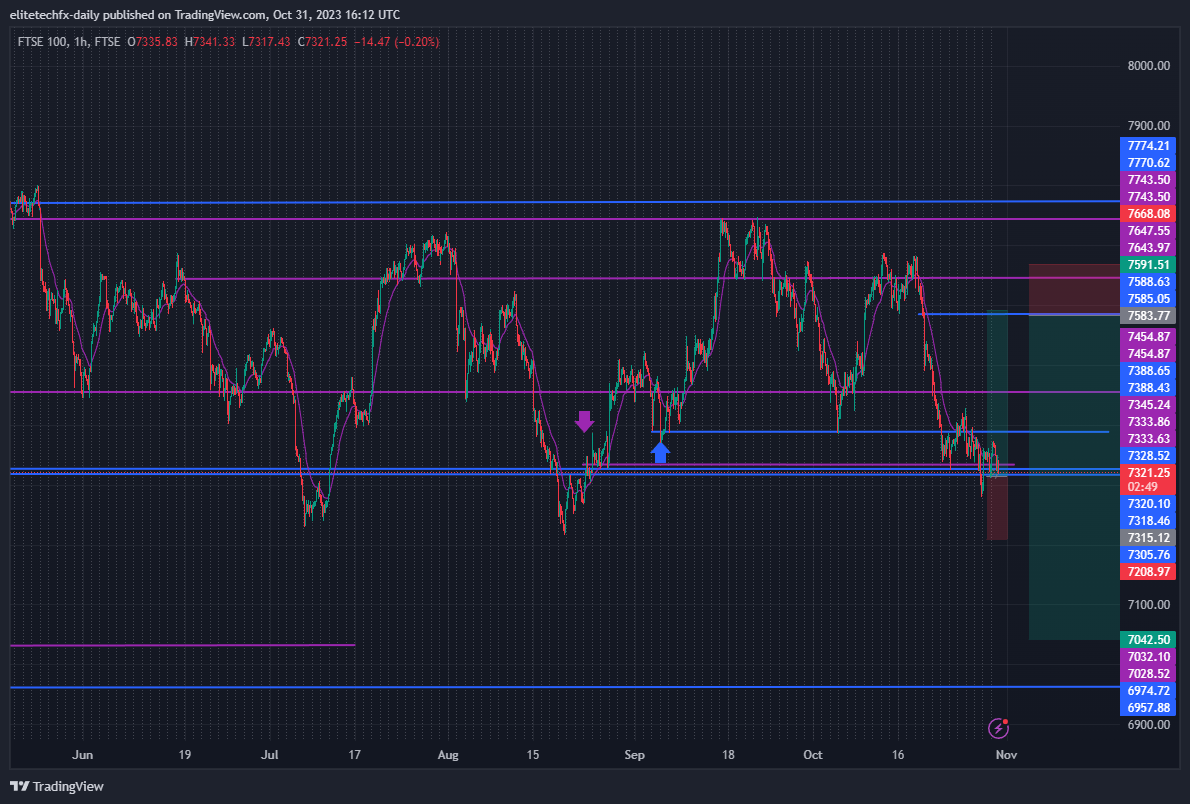Click the 7100.00 price axis tick
Viewport: 1190px width, 804px height.
(1148, 605)
